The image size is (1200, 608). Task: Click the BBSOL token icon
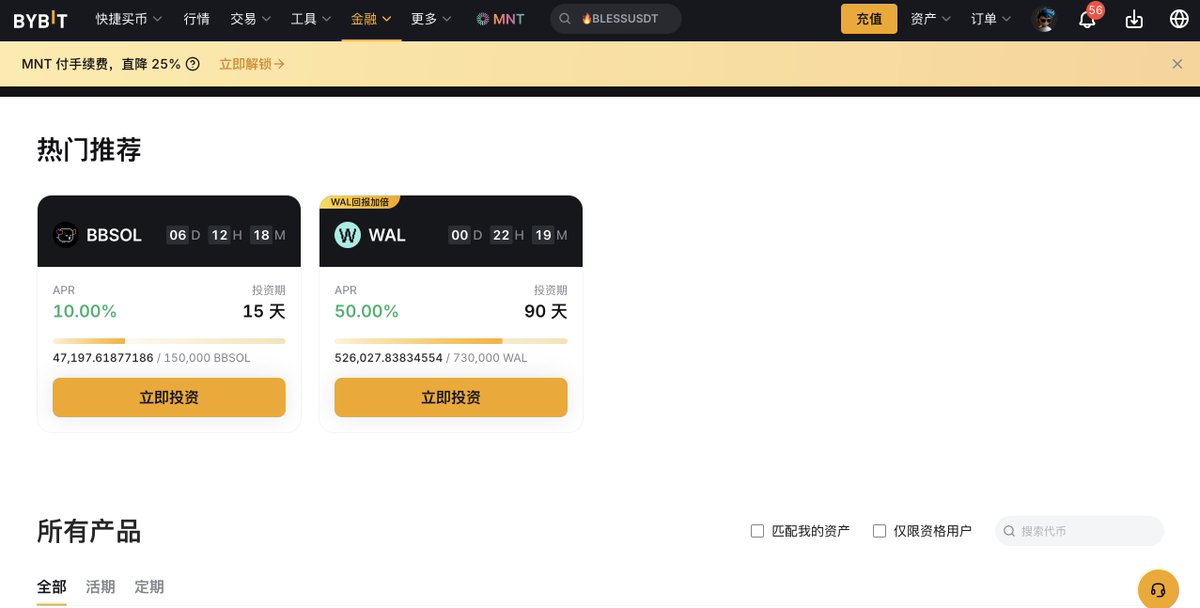coord(66,235)
